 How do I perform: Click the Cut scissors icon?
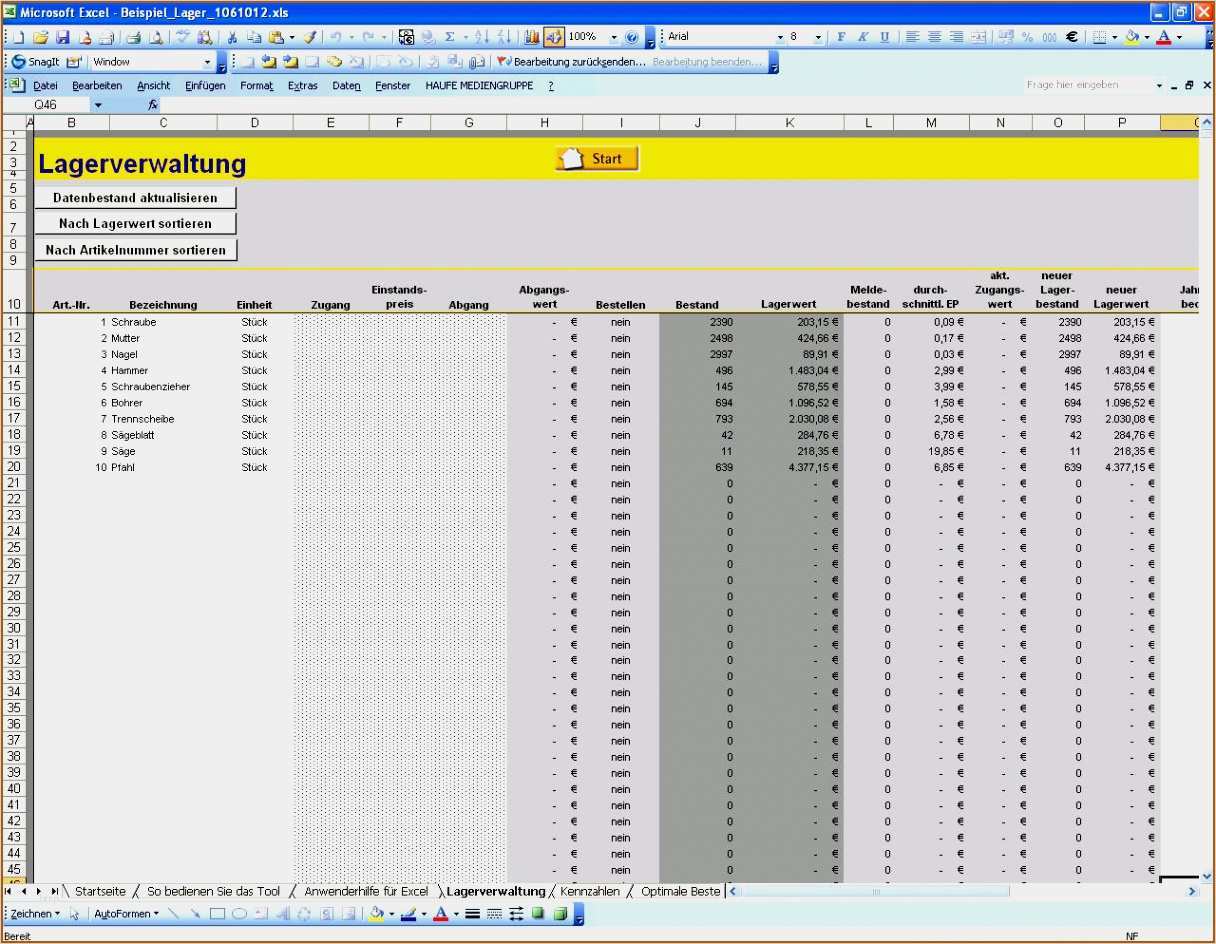point(232,37)
